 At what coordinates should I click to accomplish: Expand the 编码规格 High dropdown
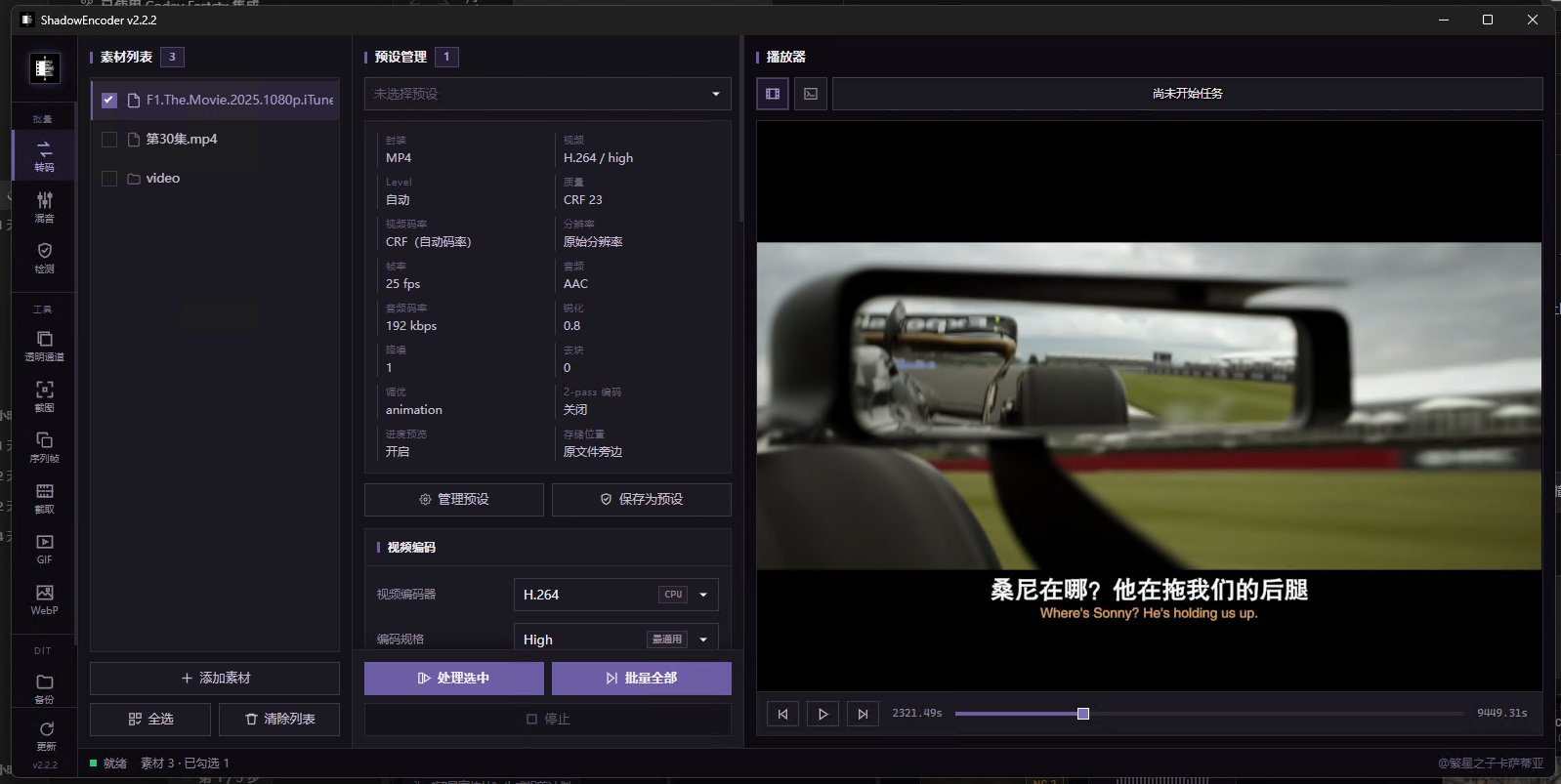click(616, 639)
